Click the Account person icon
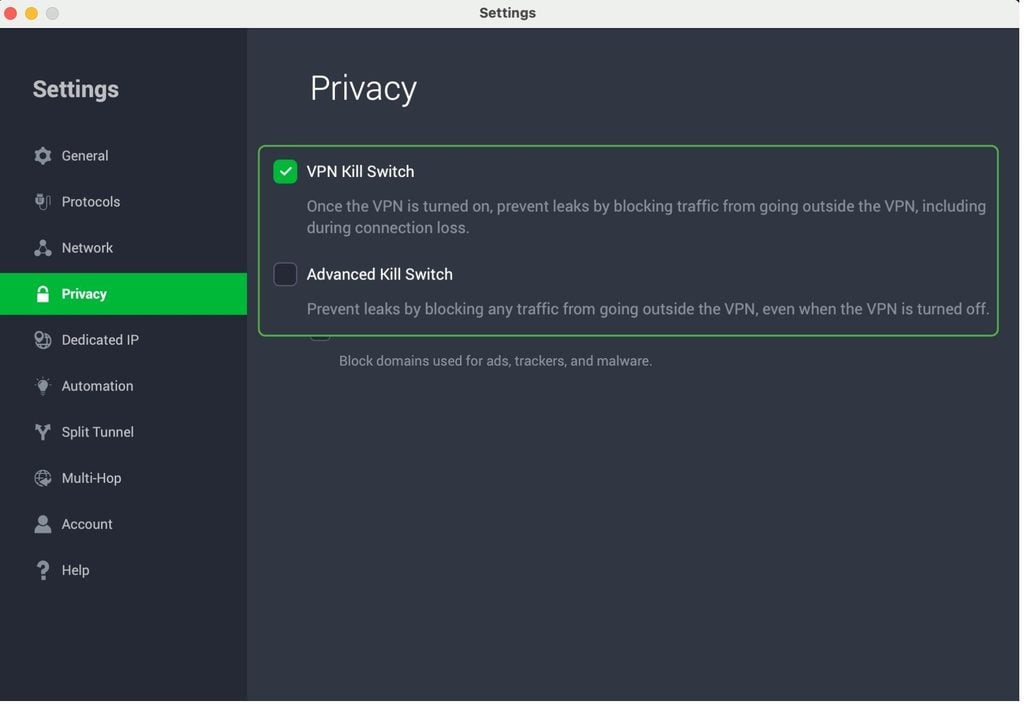The width and height of the screenshot is (1024, 704). click(42, 524)
